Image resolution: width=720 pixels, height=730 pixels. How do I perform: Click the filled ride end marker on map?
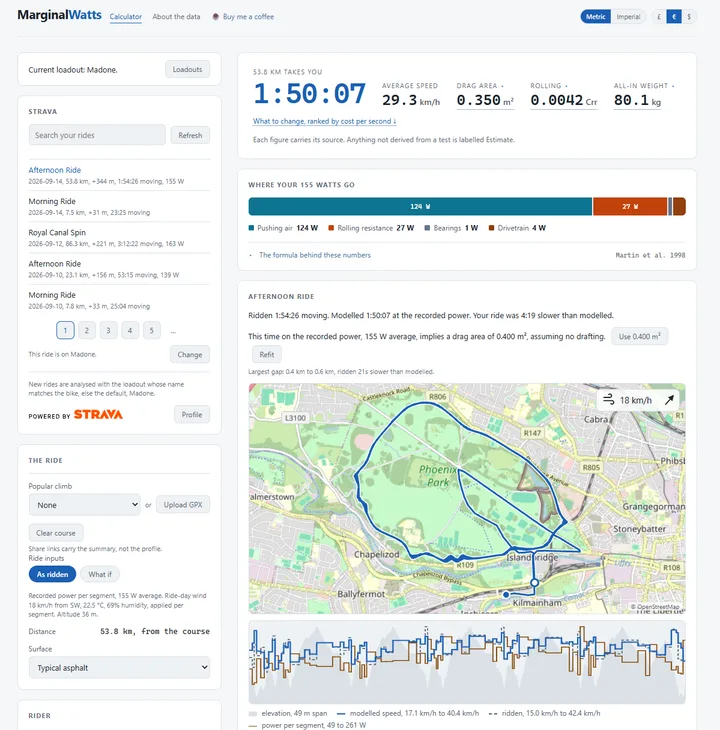(506, 595)
